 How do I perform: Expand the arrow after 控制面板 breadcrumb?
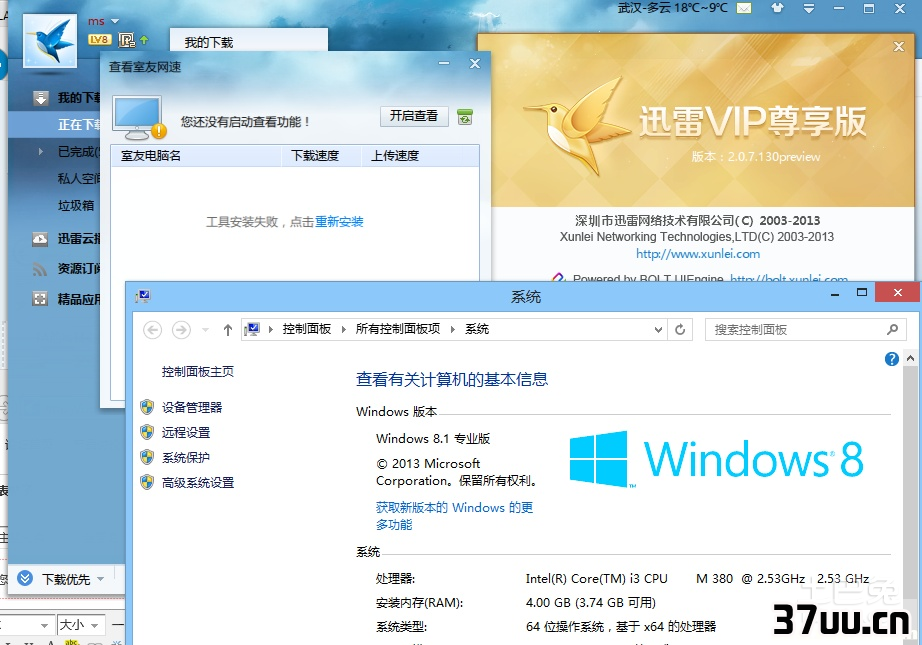tap(343, 329)
